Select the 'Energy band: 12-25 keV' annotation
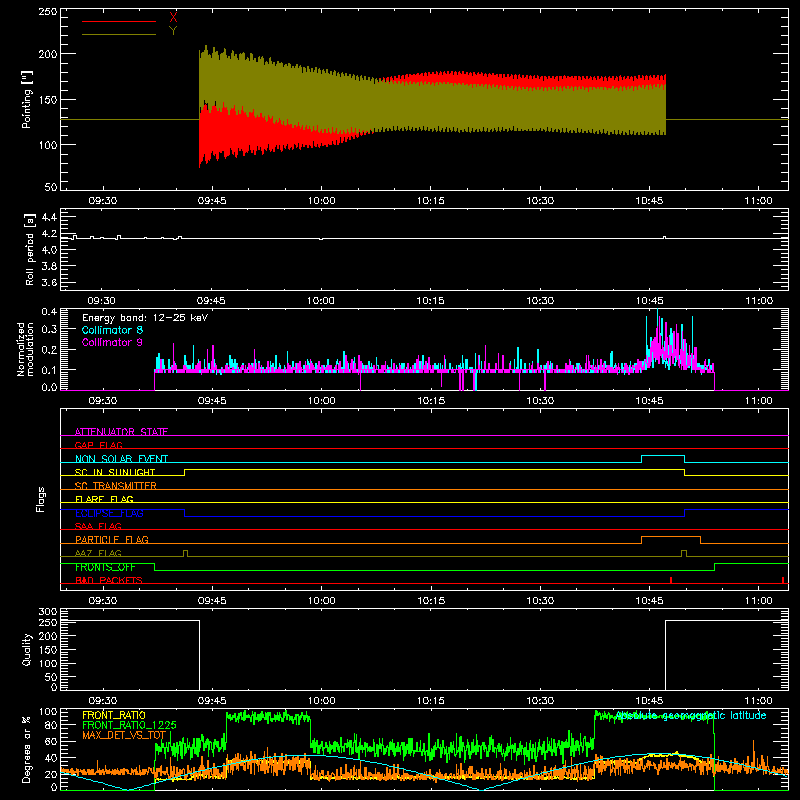The image size is (800, 800). tap(145, 318)
